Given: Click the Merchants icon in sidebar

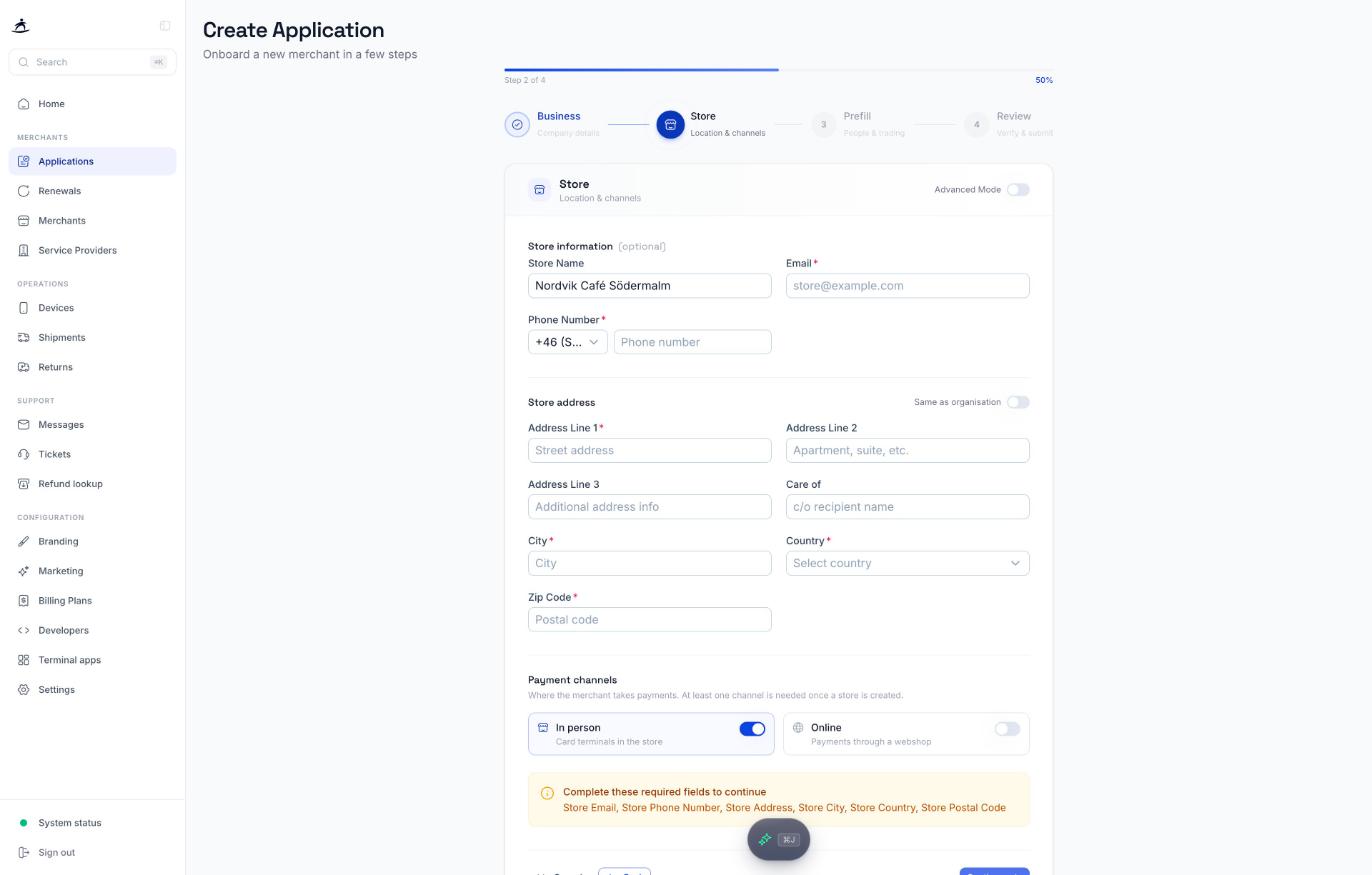Looking at the screenshot, I should click(x=24, y=221).
